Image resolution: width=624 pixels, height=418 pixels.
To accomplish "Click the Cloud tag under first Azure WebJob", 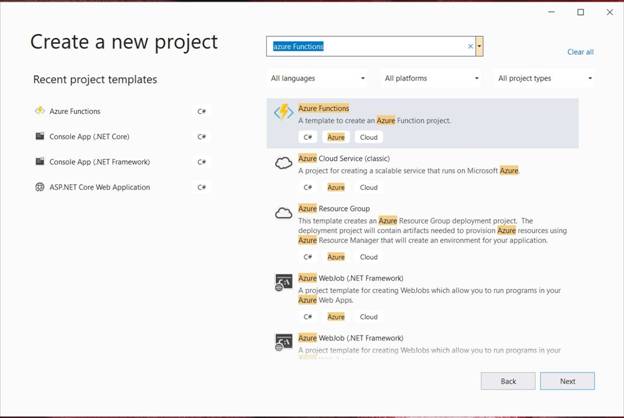I will pos(369,317).
